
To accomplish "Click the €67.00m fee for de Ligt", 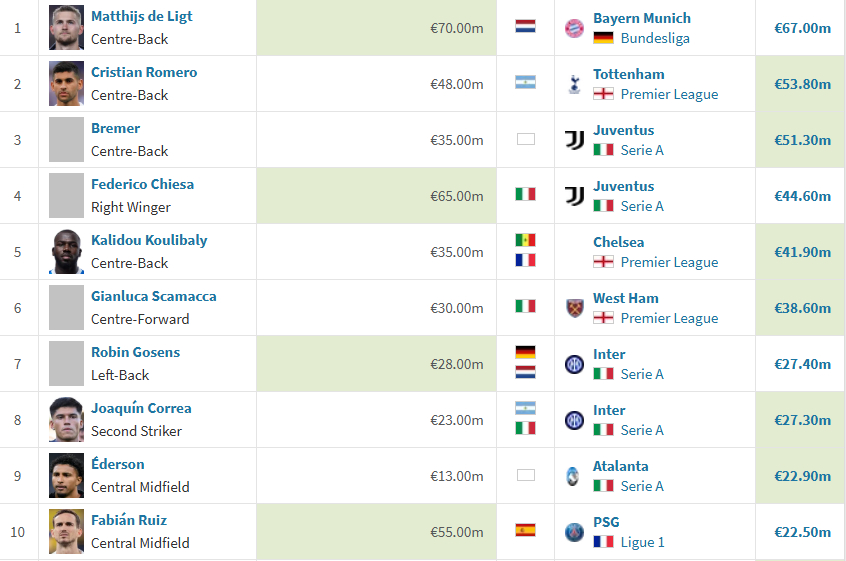I will [x=802, y=28].
